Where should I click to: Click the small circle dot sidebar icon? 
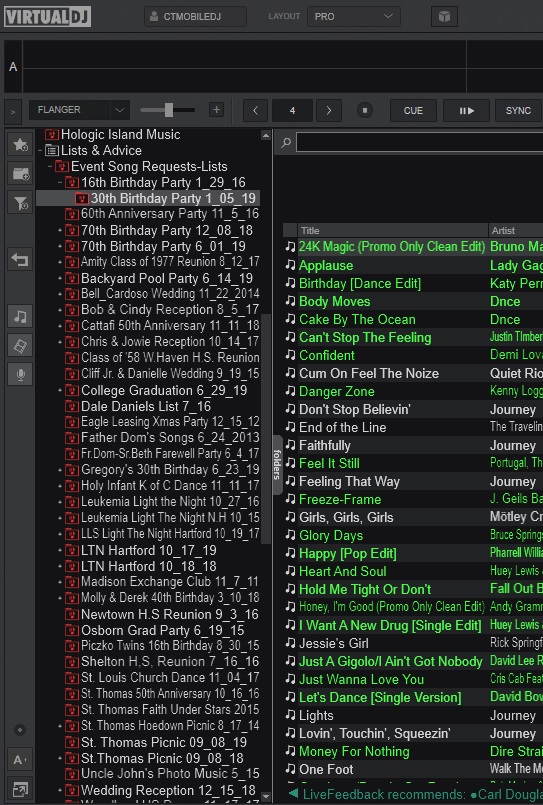click(20, 730)
